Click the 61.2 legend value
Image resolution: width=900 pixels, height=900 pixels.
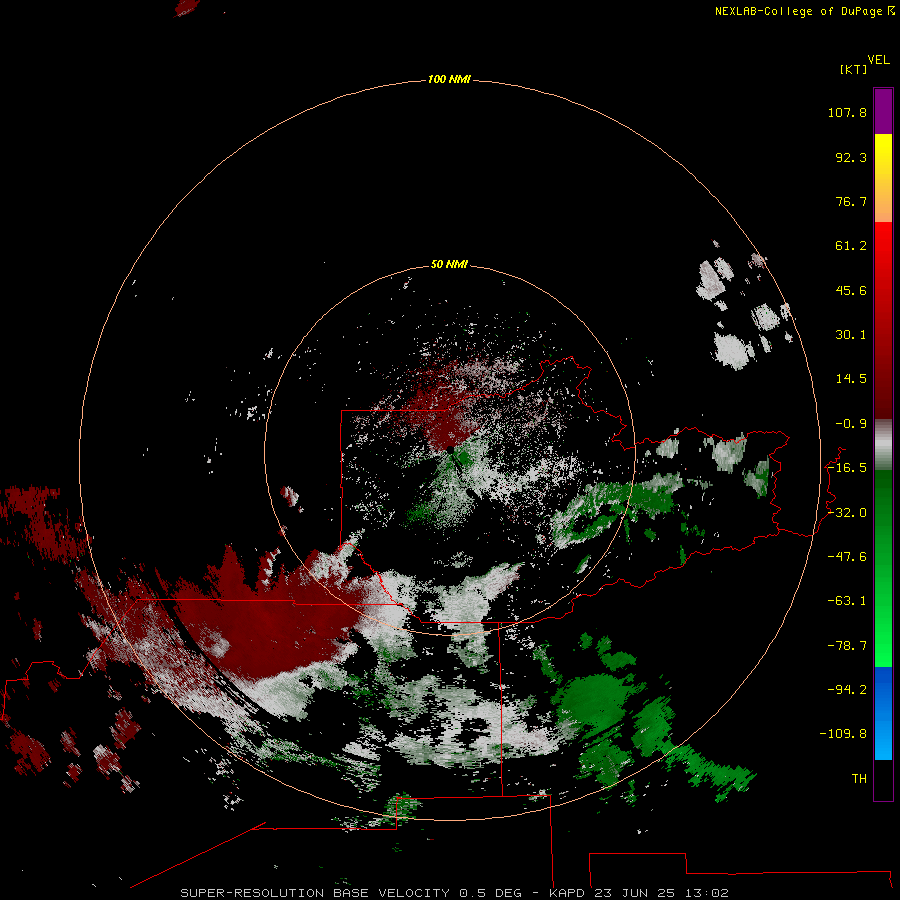pos(851,246)
